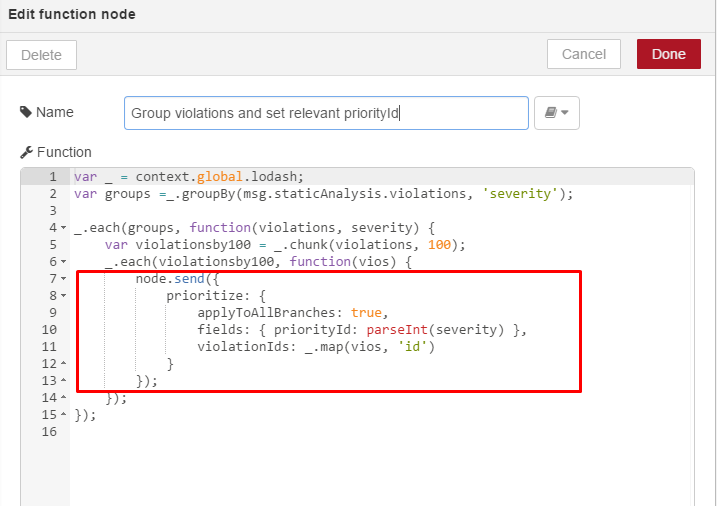Collapse code fold arrow on line 6
This screenshot has height=506, width=717.
pos(64,262)
